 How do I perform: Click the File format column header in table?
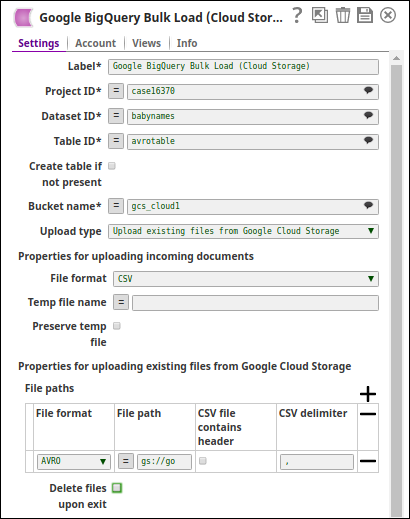[64, 413]
